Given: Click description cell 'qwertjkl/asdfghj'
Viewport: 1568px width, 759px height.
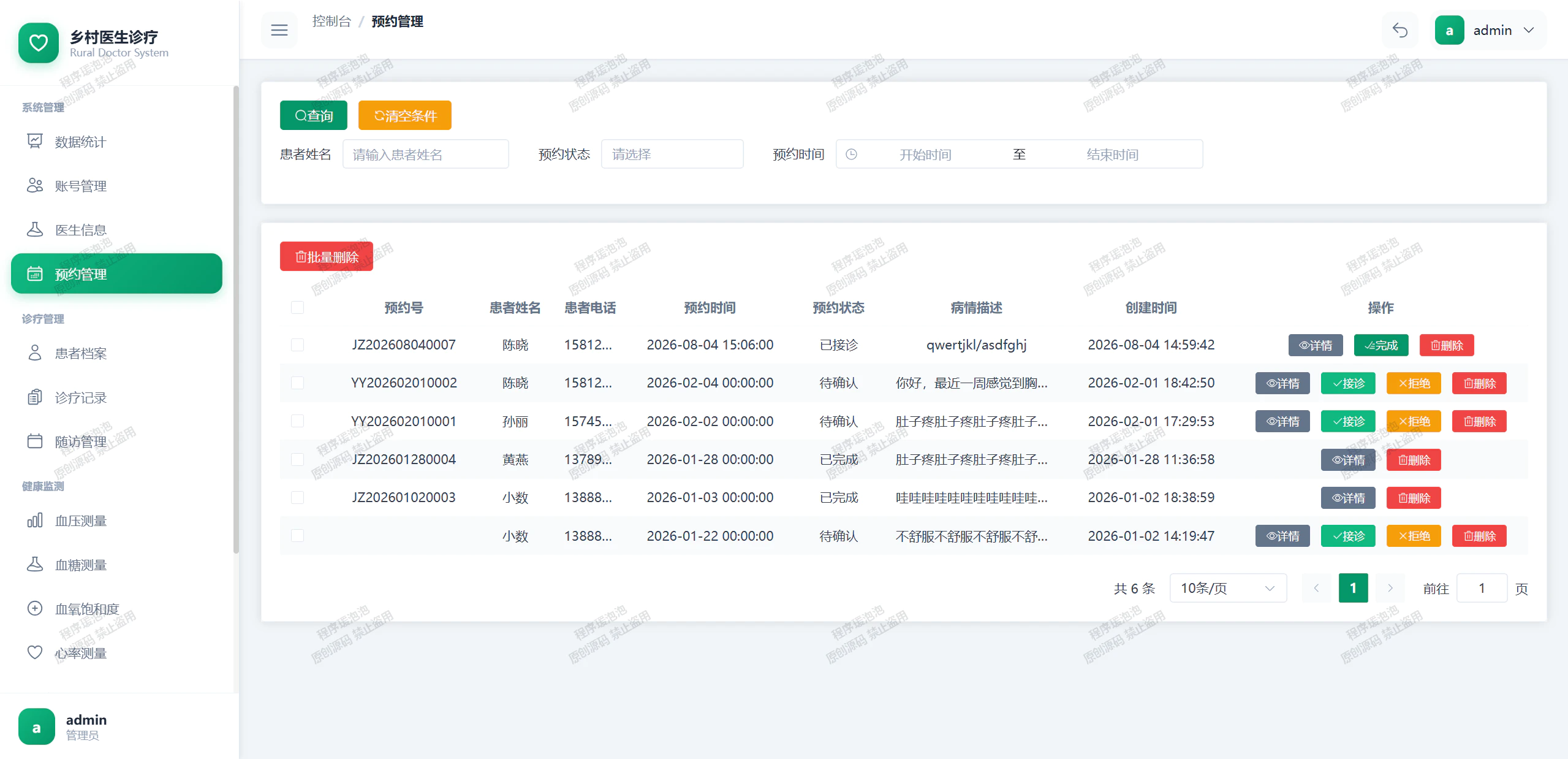Looking at the screenshot, I should [x=976, y=345].
